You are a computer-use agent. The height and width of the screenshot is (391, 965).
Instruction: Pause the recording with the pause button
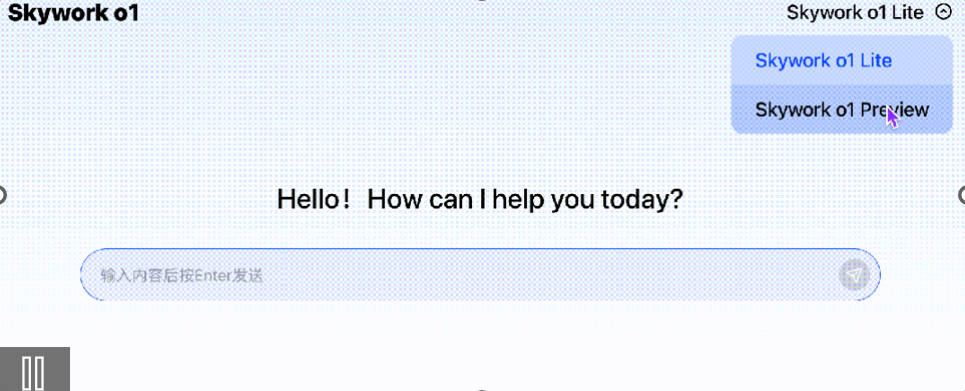coord(34,369)
